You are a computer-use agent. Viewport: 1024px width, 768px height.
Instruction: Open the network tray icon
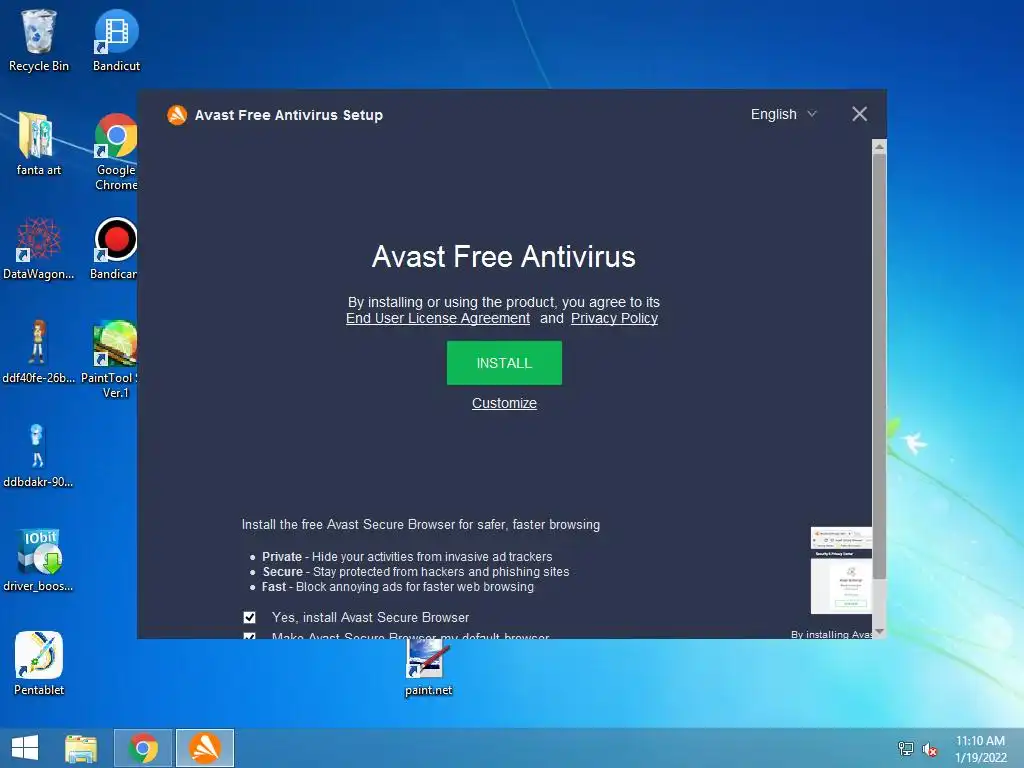tap(905, 749)
